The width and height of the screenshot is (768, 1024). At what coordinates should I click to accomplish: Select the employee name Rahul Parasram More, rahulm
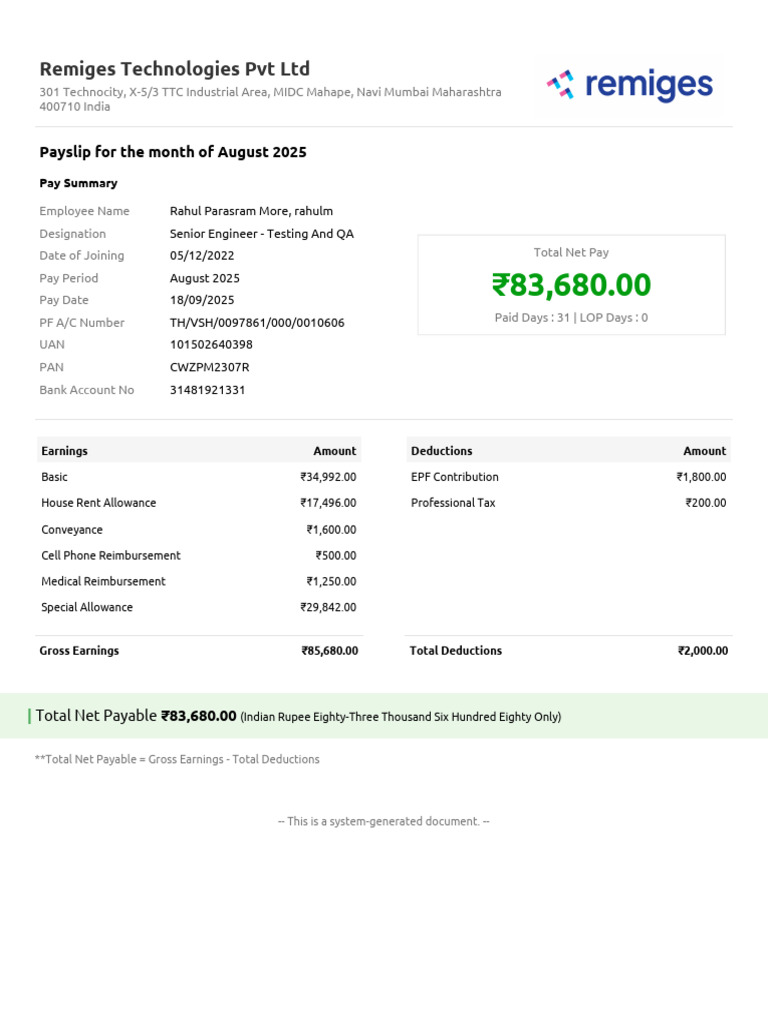pyautogui.click(x=251, y=211)
